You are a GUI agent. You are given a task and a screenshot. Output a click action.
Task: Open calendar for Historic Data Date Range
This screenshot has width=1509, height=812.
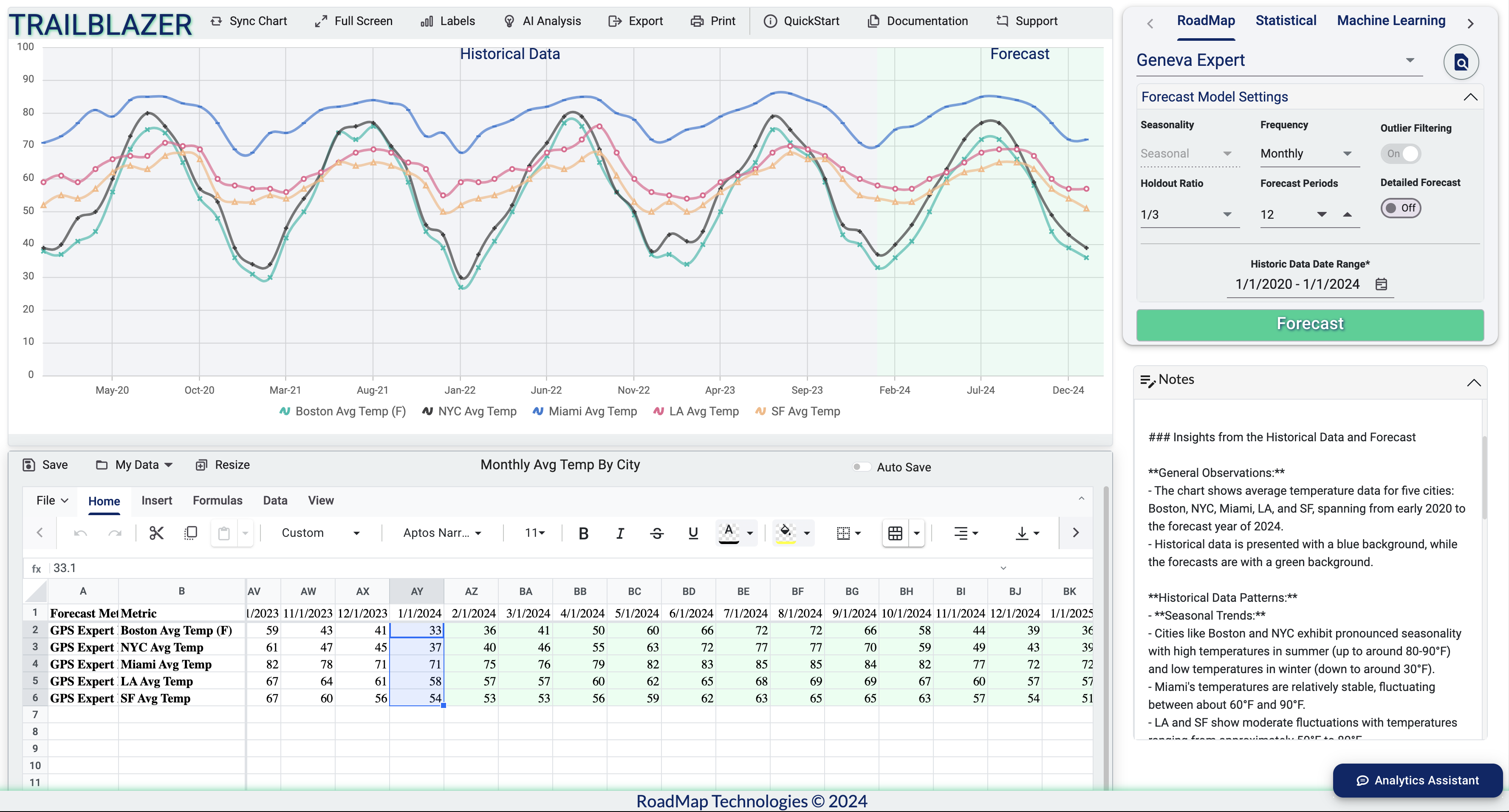[1381, 284]
